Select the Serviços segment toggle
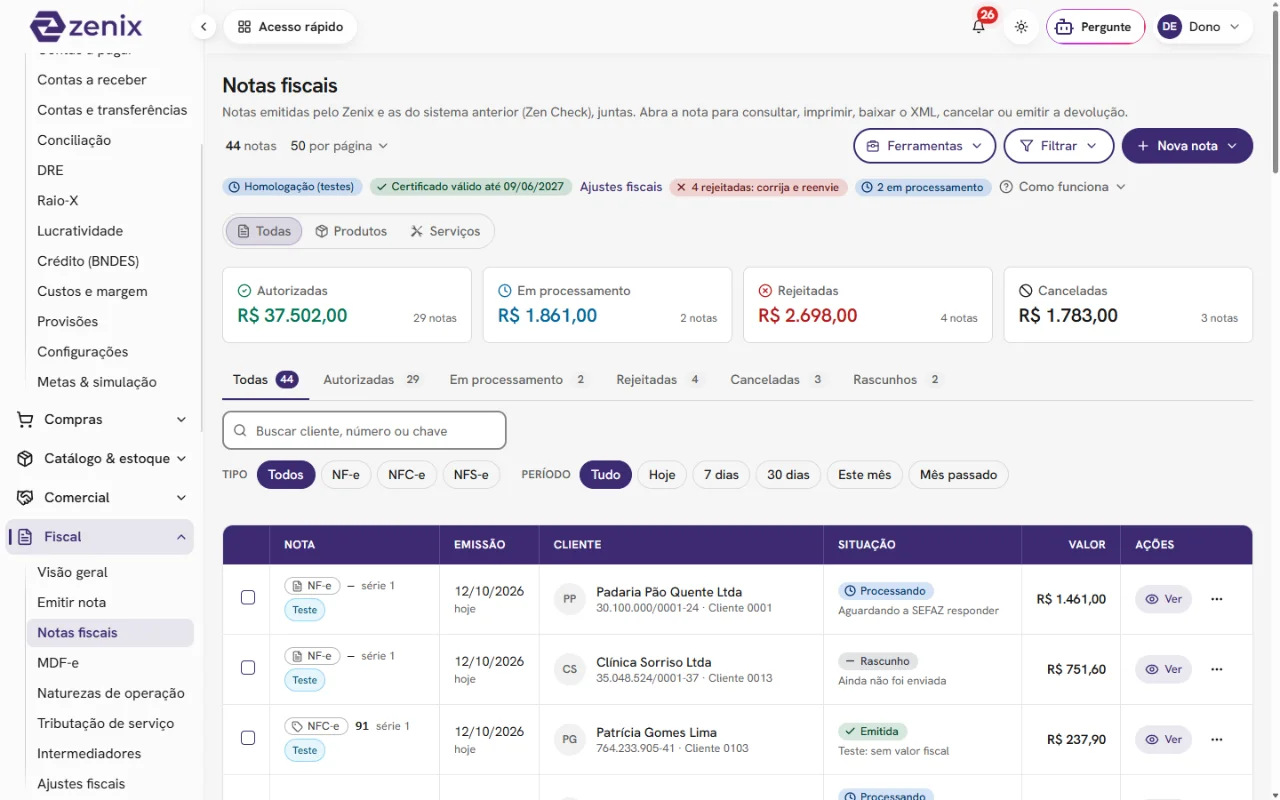 [445, 231]
